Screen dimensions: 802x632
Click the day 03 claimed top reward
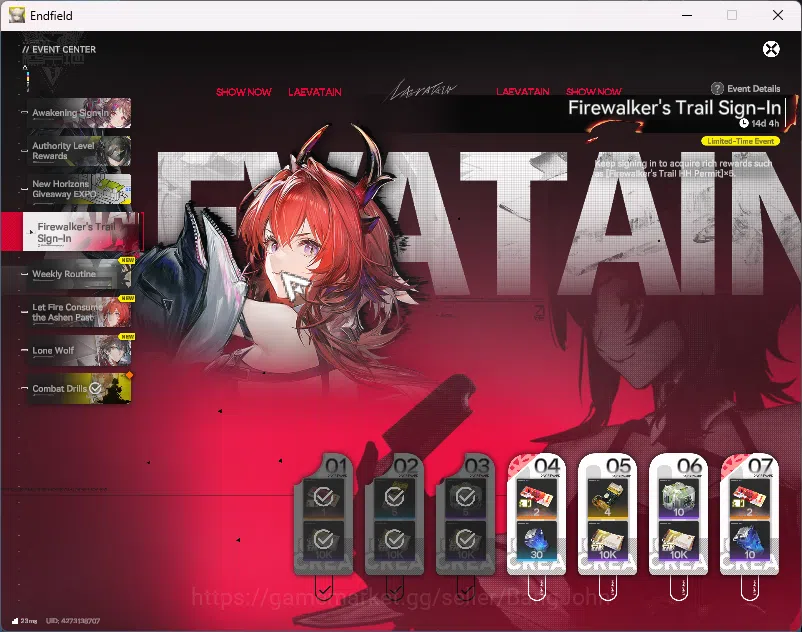(x=465, y=497)
